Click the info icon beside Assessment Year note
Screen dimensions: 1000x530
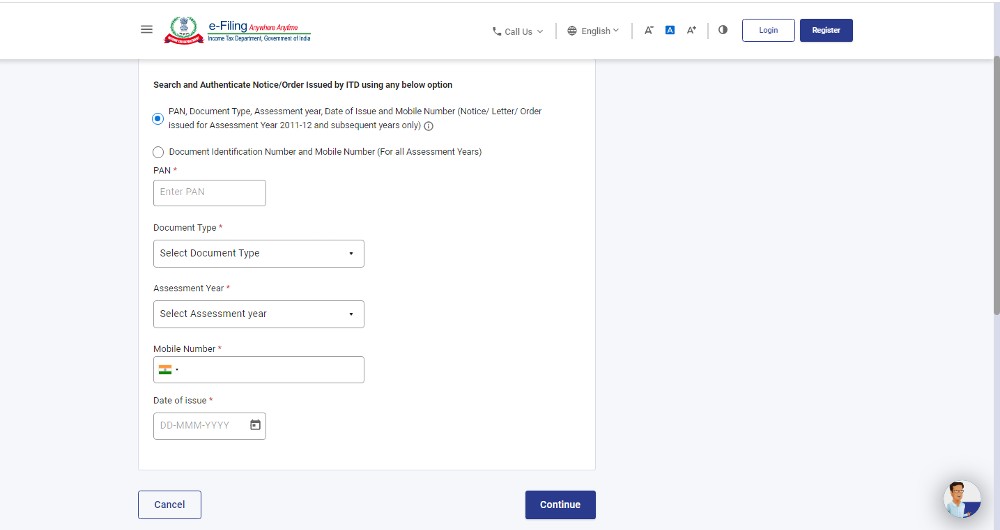tap(429, 127)
